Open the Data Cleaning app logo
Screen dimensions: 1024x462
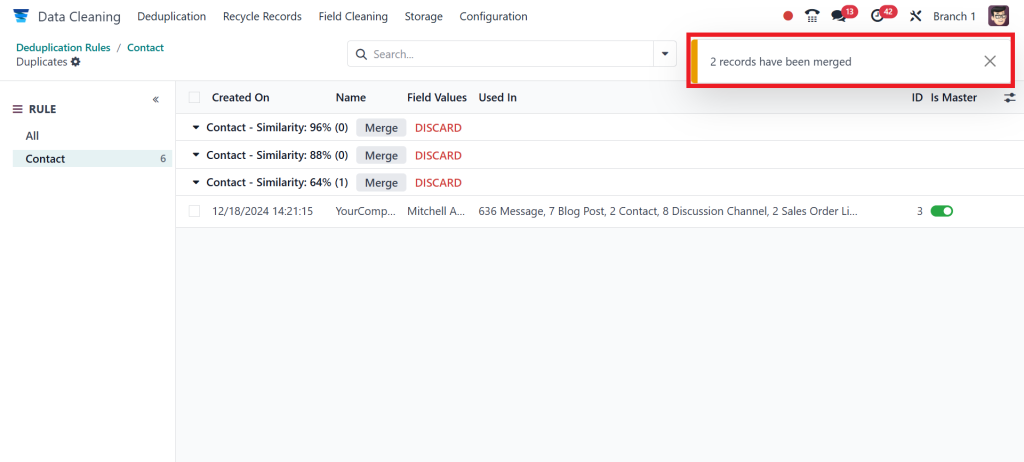pos(22,16)
